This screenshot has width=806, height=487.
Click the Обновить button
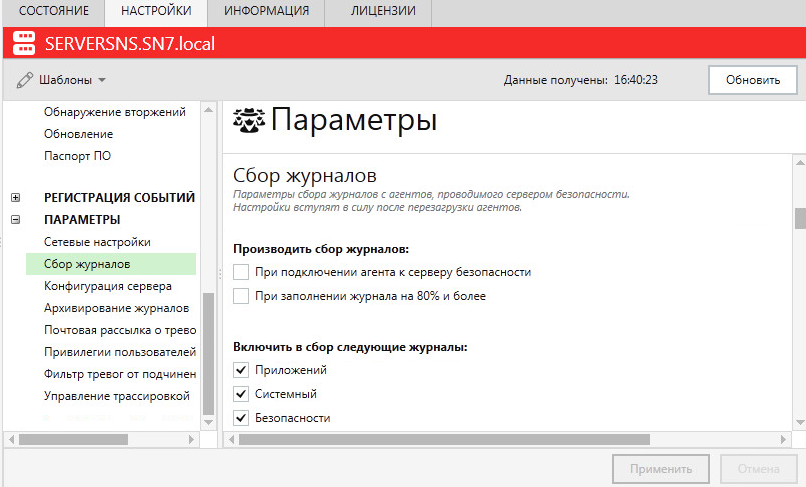(753, 80)
